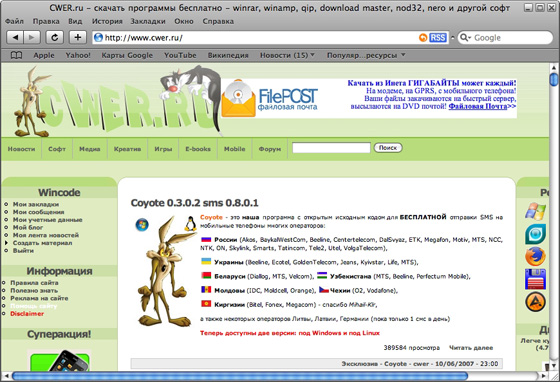Click the FilePost envelope banner icon
The image size is (560, 382).
pyautogui.click(x=239, y=98)
